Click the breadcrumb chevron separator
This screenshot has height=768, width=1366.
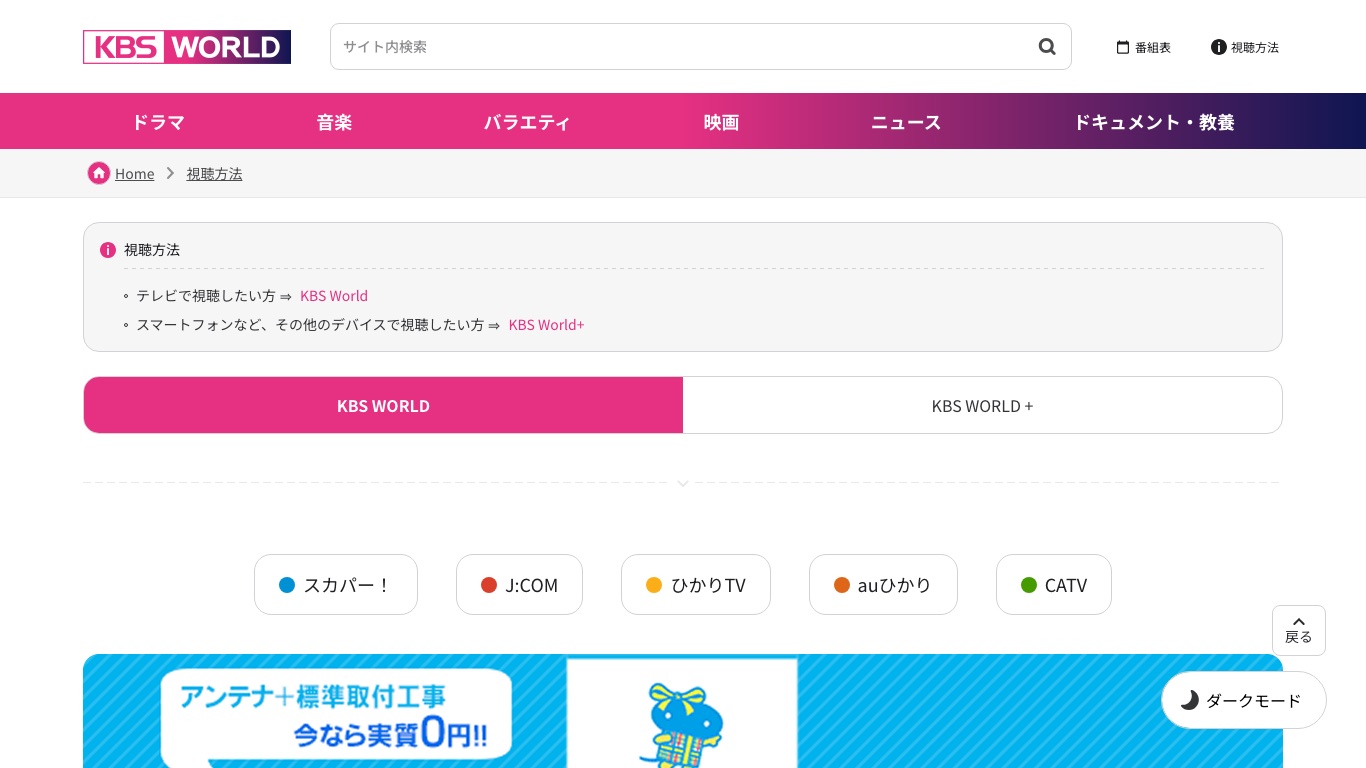click(x=170, y=173)
